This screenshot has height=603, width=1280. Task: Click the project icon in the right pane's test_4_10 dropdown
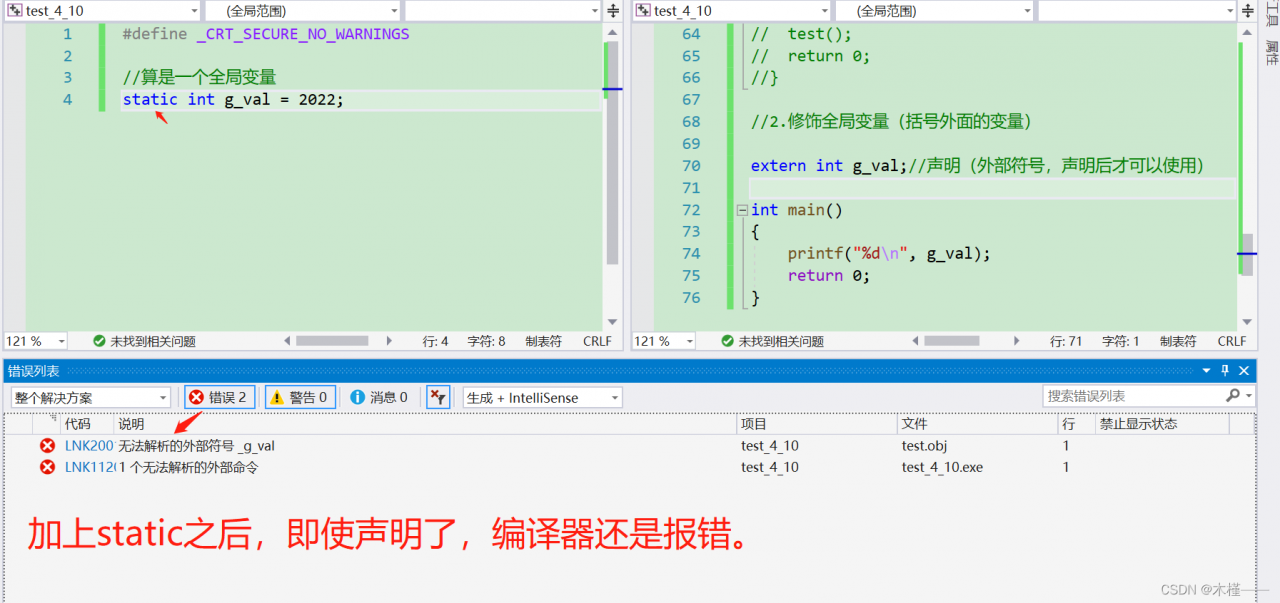click(x=643, y=11)
